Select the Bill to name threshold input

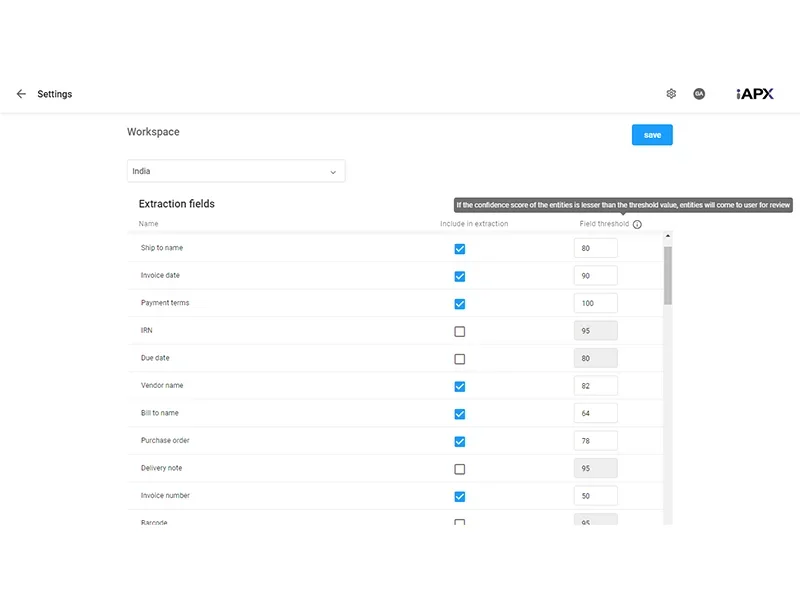pos(595,413)
